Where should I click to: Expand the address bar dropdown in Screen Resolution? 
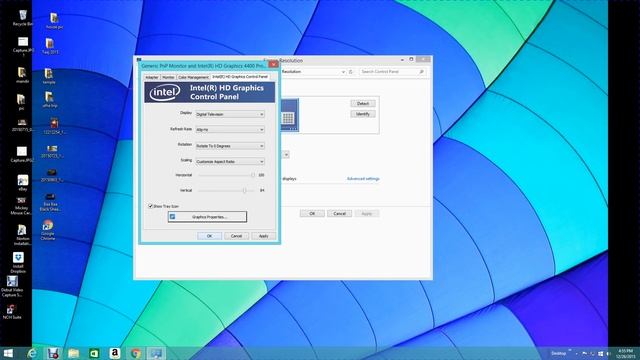[x=343, y=72]
